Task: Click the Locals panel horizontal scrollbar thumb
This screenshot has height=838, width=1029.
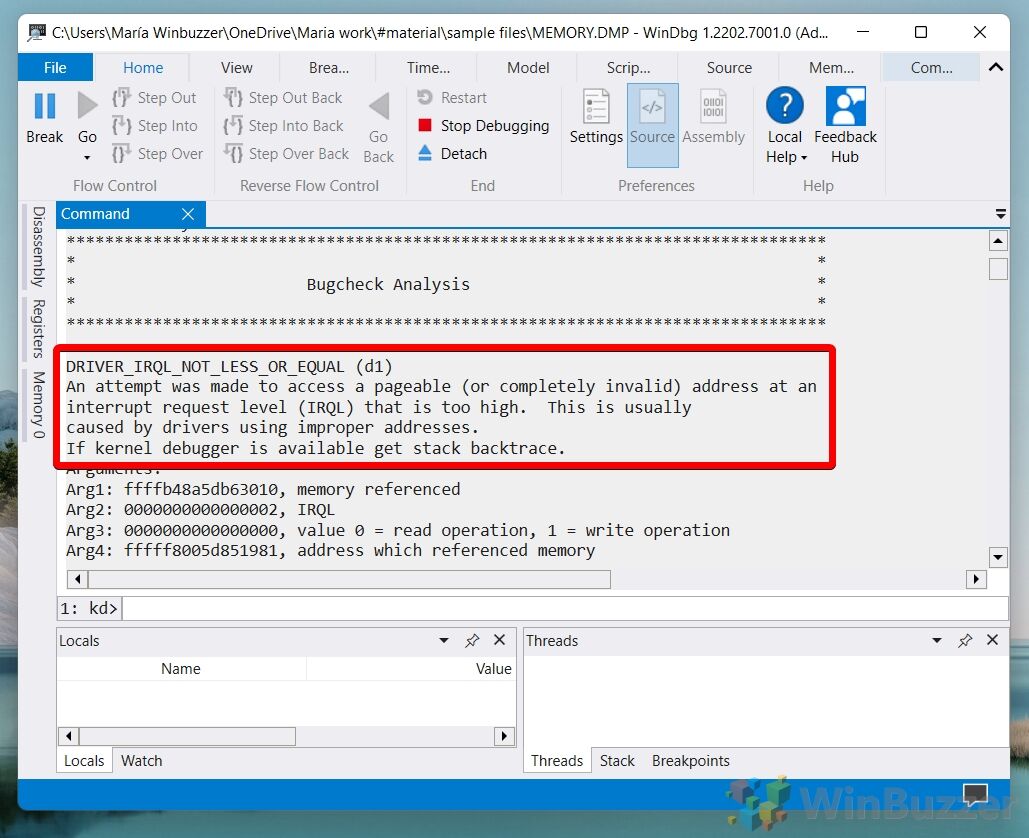Action: pos(187,736)
